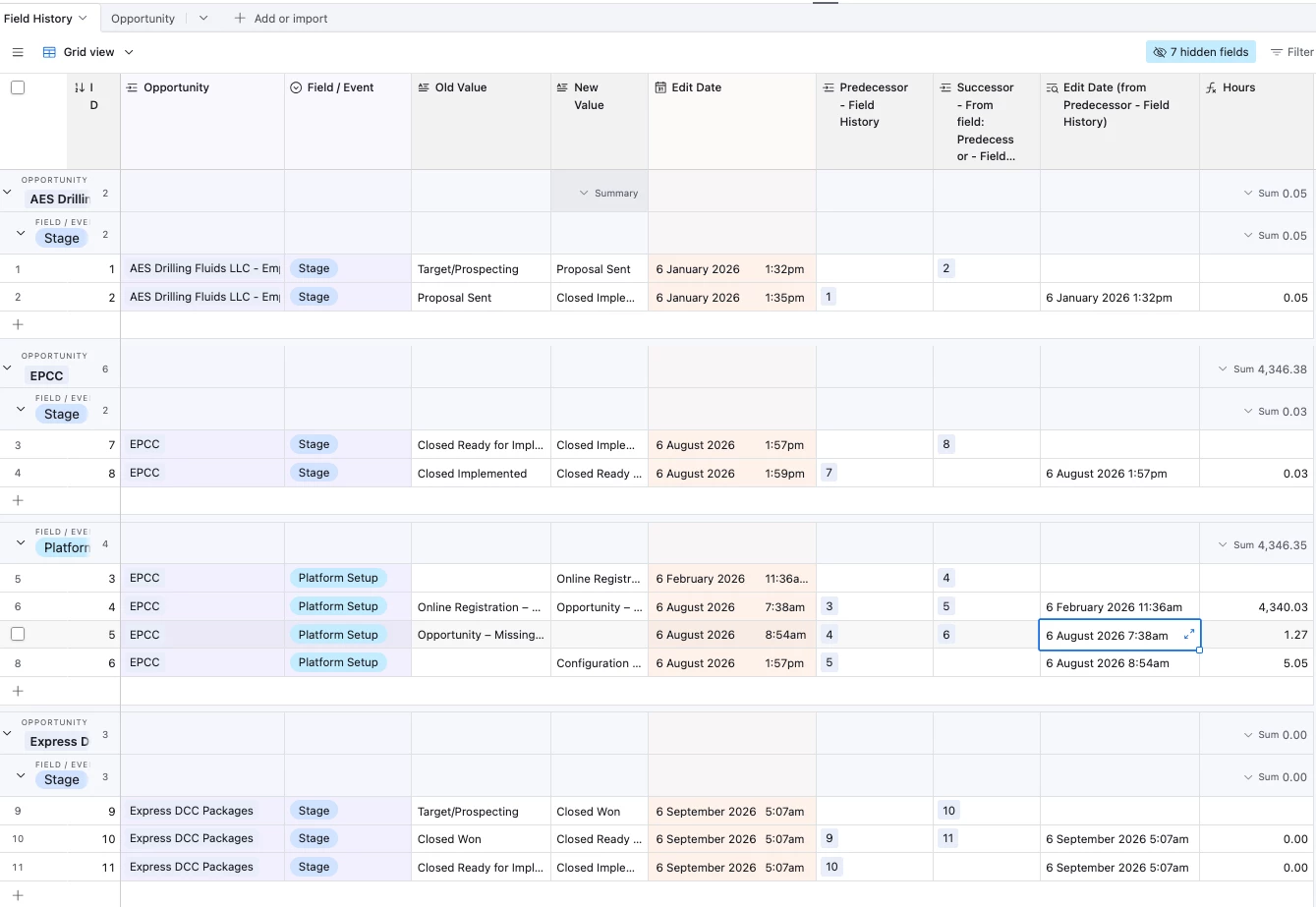This screenshot has width=1316, height=907.
Task: Open the Filter menu
Action: (x=1291, y=52)
